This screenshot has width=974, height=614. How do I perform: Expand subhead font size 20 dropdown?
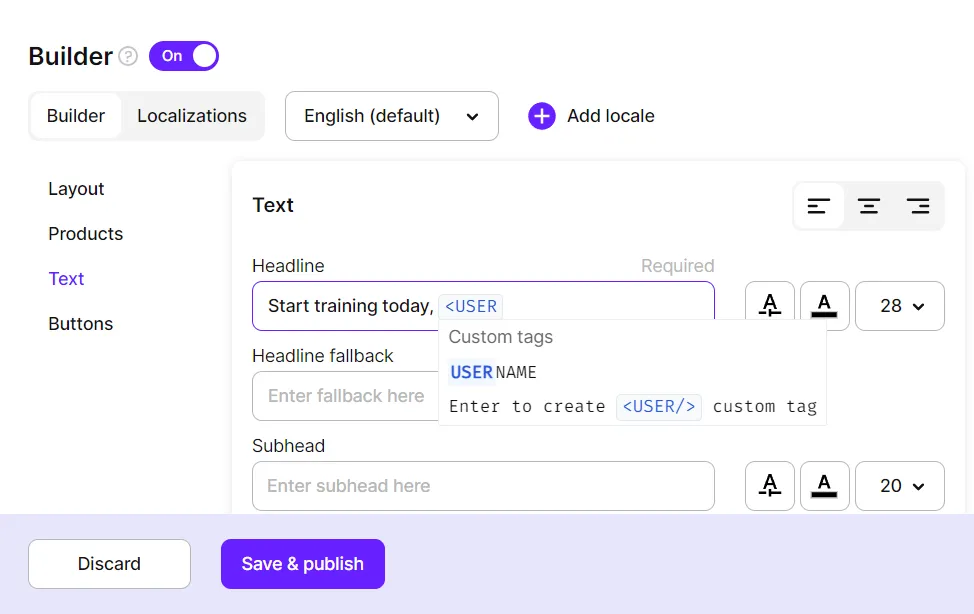[900, 486]
